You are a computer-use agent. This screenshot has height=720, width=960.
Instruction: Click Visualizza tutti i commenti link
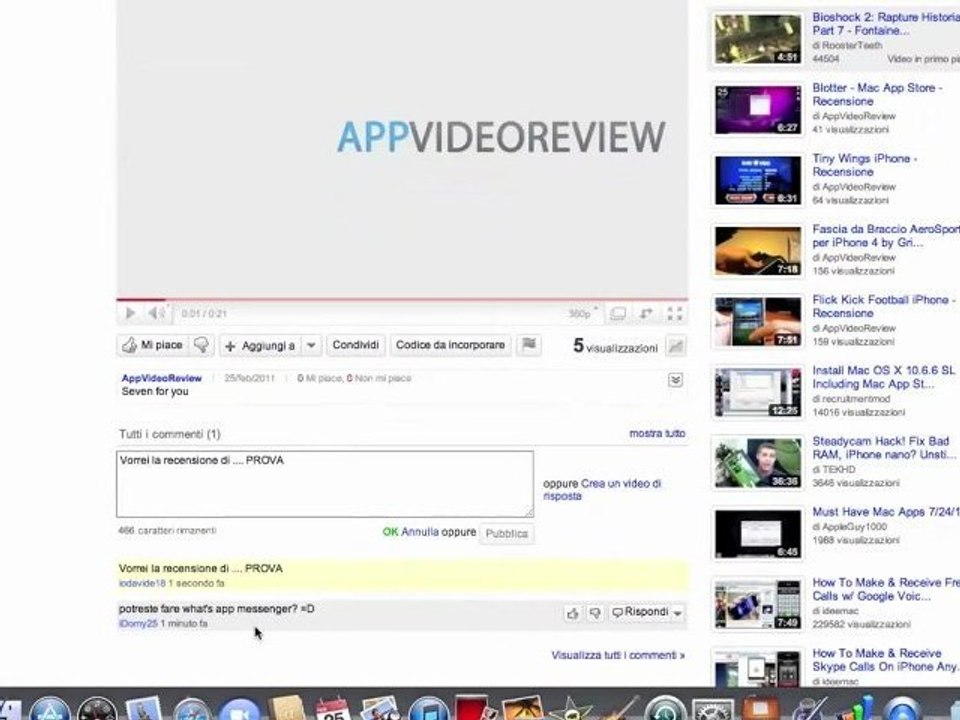coord(618,655)
